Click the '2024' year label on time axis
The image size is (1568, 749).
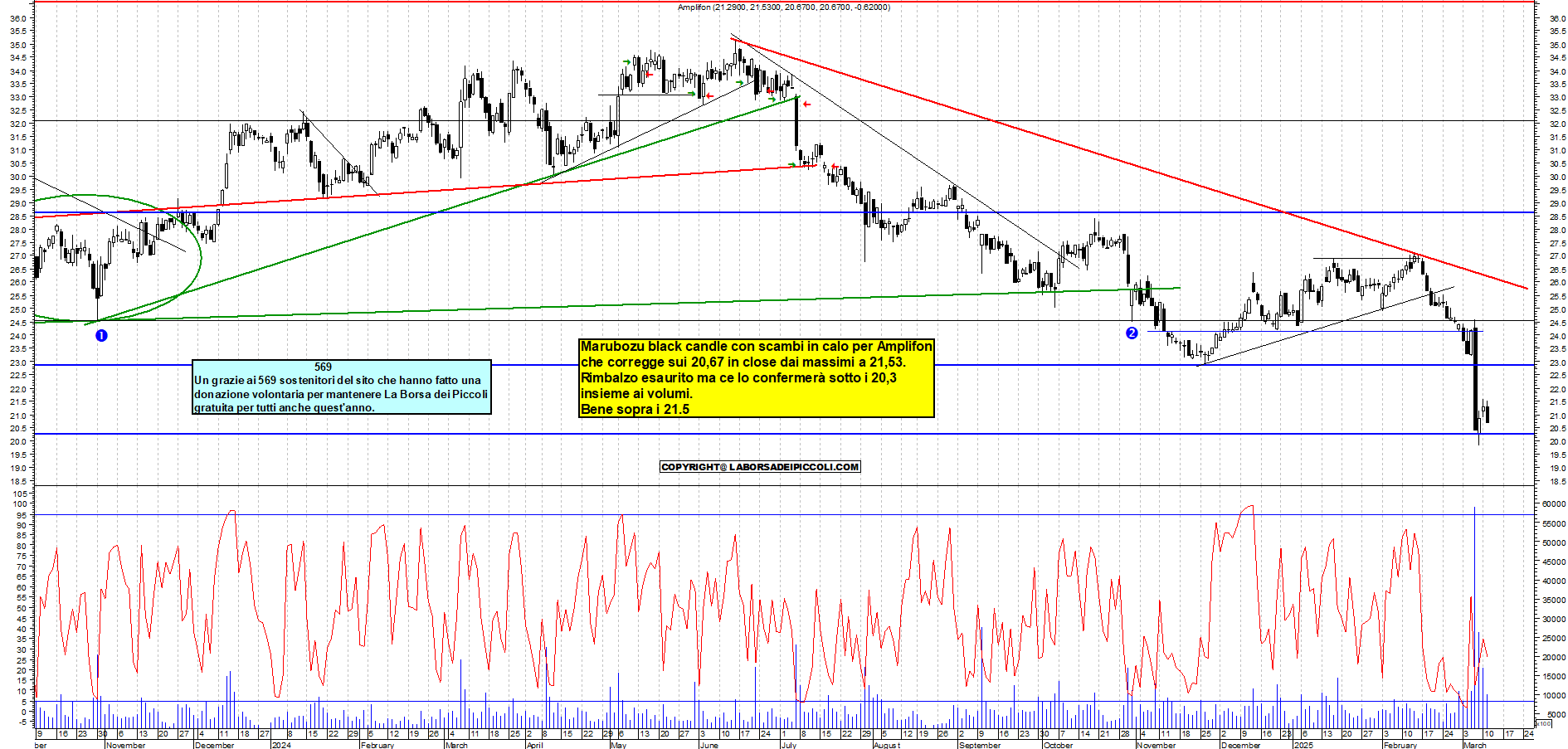pos(281,745)
